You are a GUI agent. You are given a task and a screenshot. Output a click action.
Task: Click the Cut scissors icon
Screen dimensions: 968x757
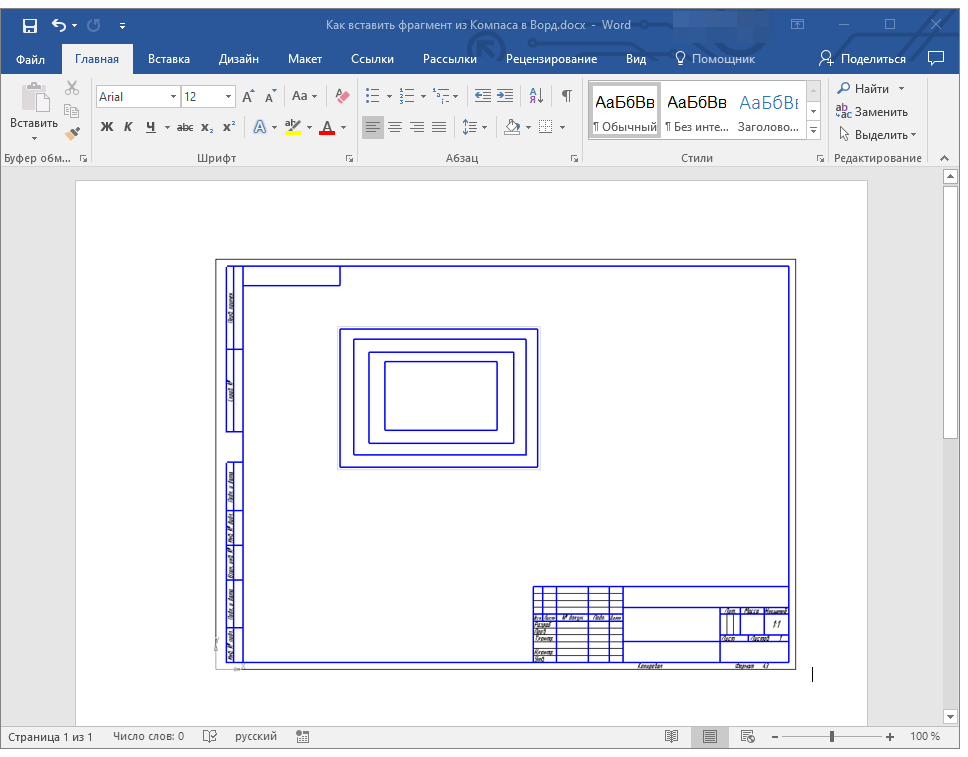tap(72, 89)
